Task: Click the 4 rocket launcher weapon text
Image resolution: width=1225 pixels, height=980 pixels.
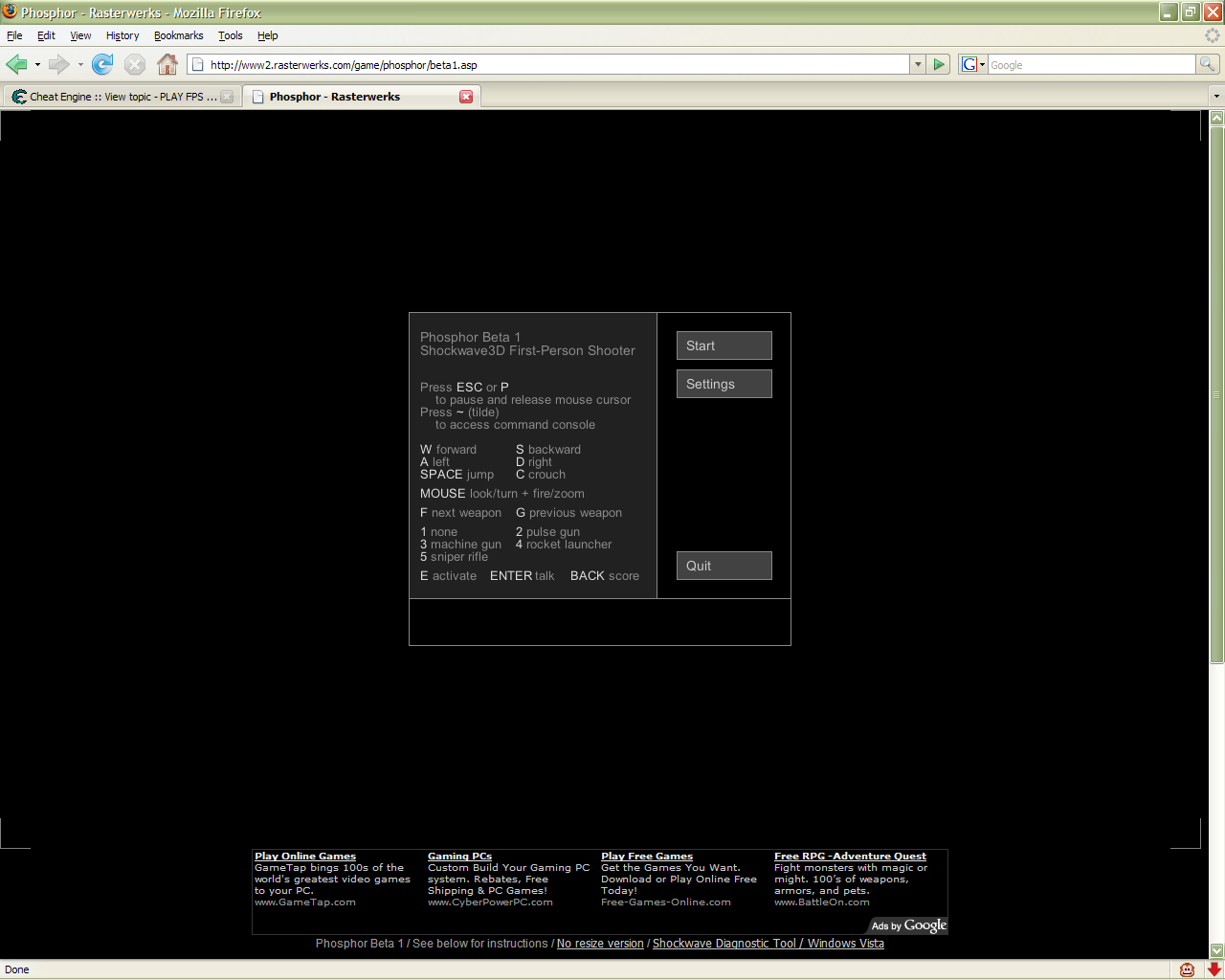Action: pos(564,545)
